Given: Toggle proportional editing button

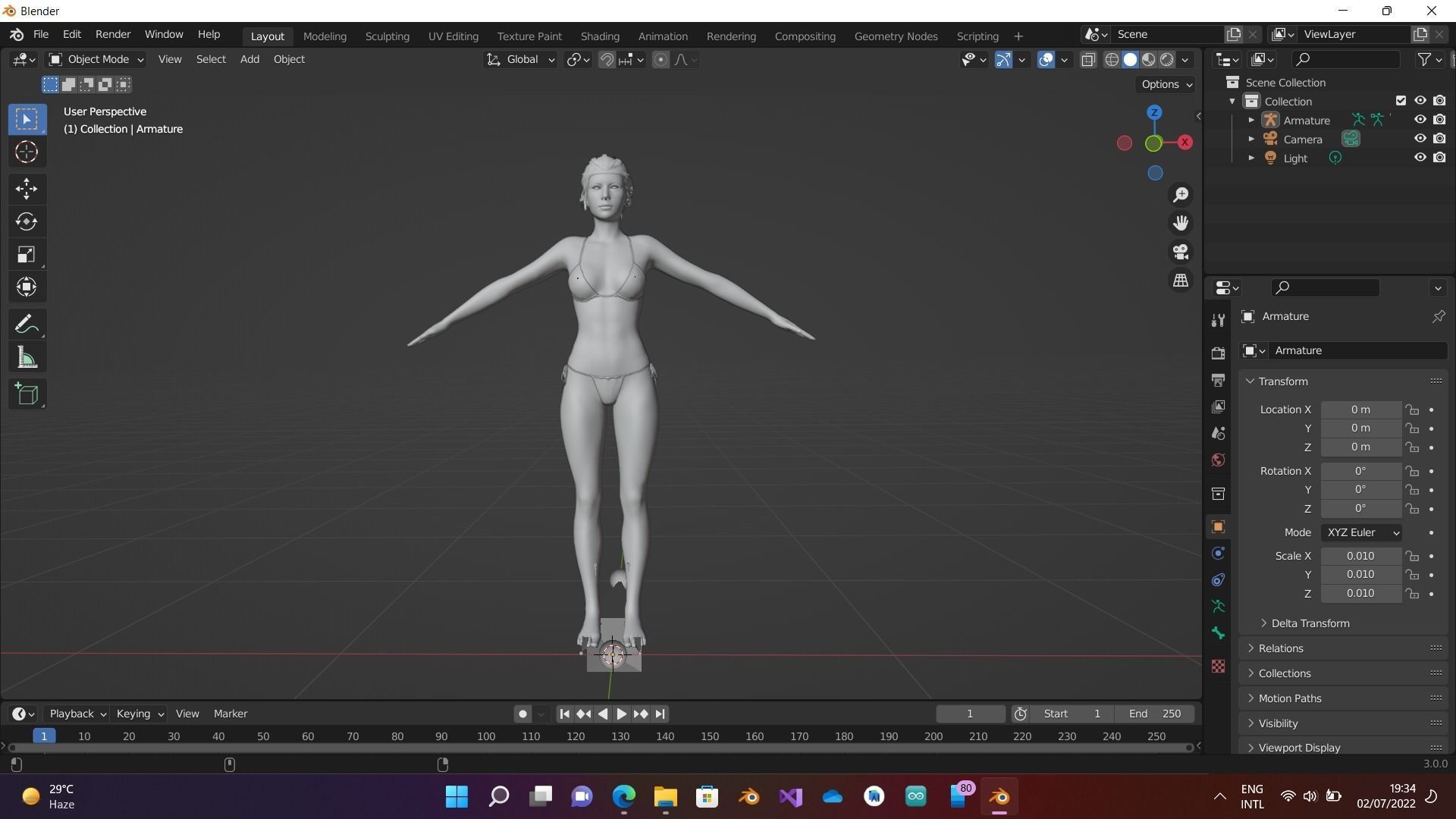Looking at the screenshot, I should pos(661,60).
